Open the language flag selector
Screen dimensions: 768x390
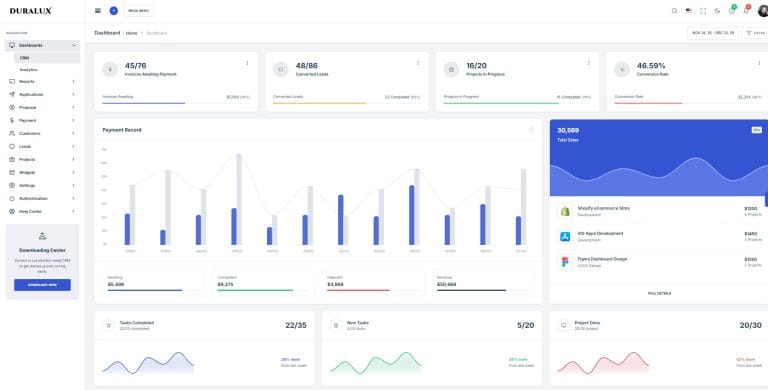[x=689, y=11]
